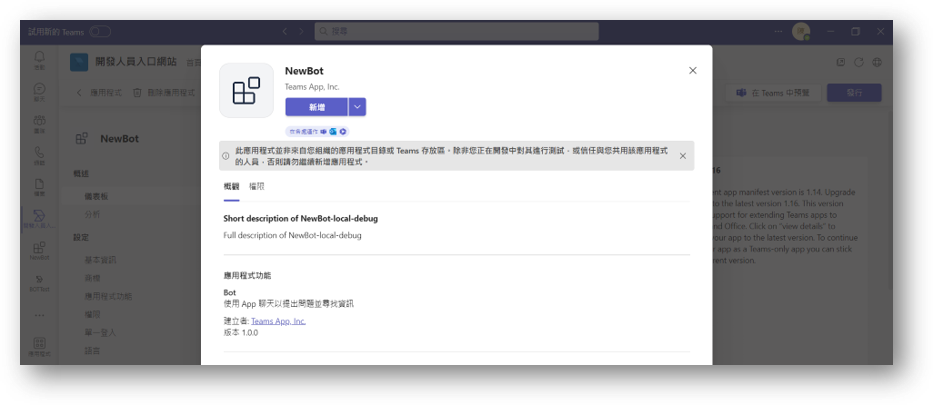Open the Chat icon in Teams sidebar

(39, 92)
